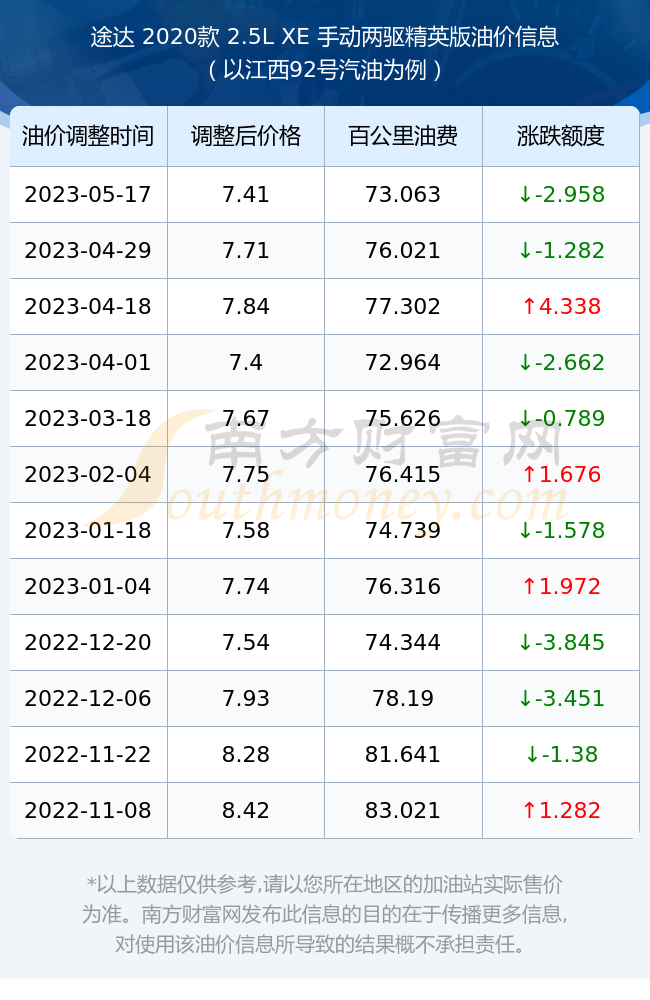650x1000 pixels.
Task: Click the red up arrow beside 1.676
Action: [x=529, y=474]
